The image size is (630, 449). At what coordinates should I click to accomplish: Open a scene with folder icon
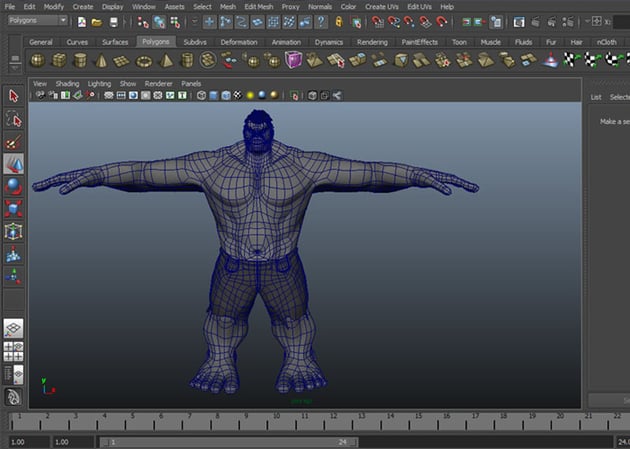click(97, 22)
